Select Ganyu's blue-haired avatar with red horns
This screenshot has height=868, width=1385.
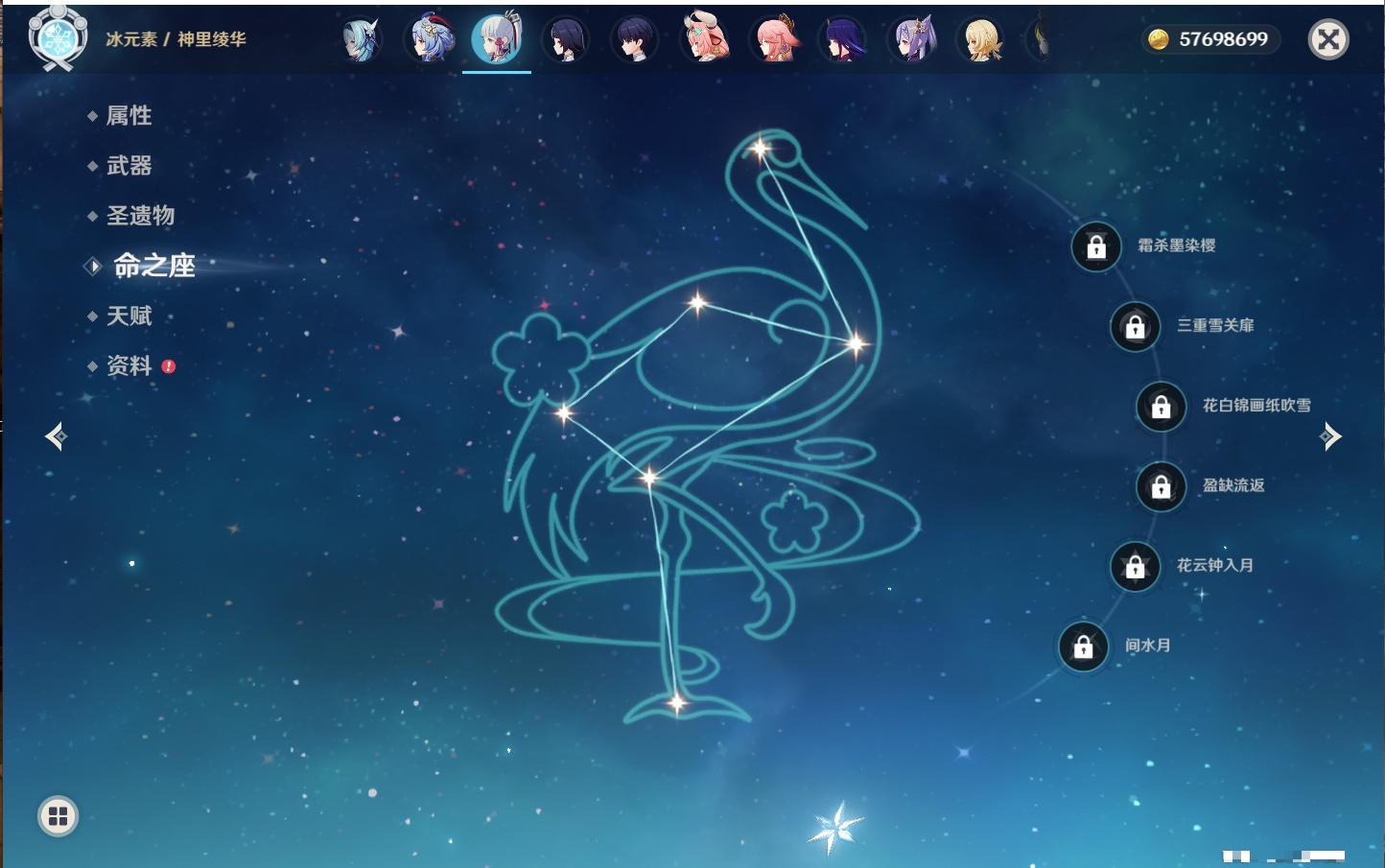pos(431,40)
